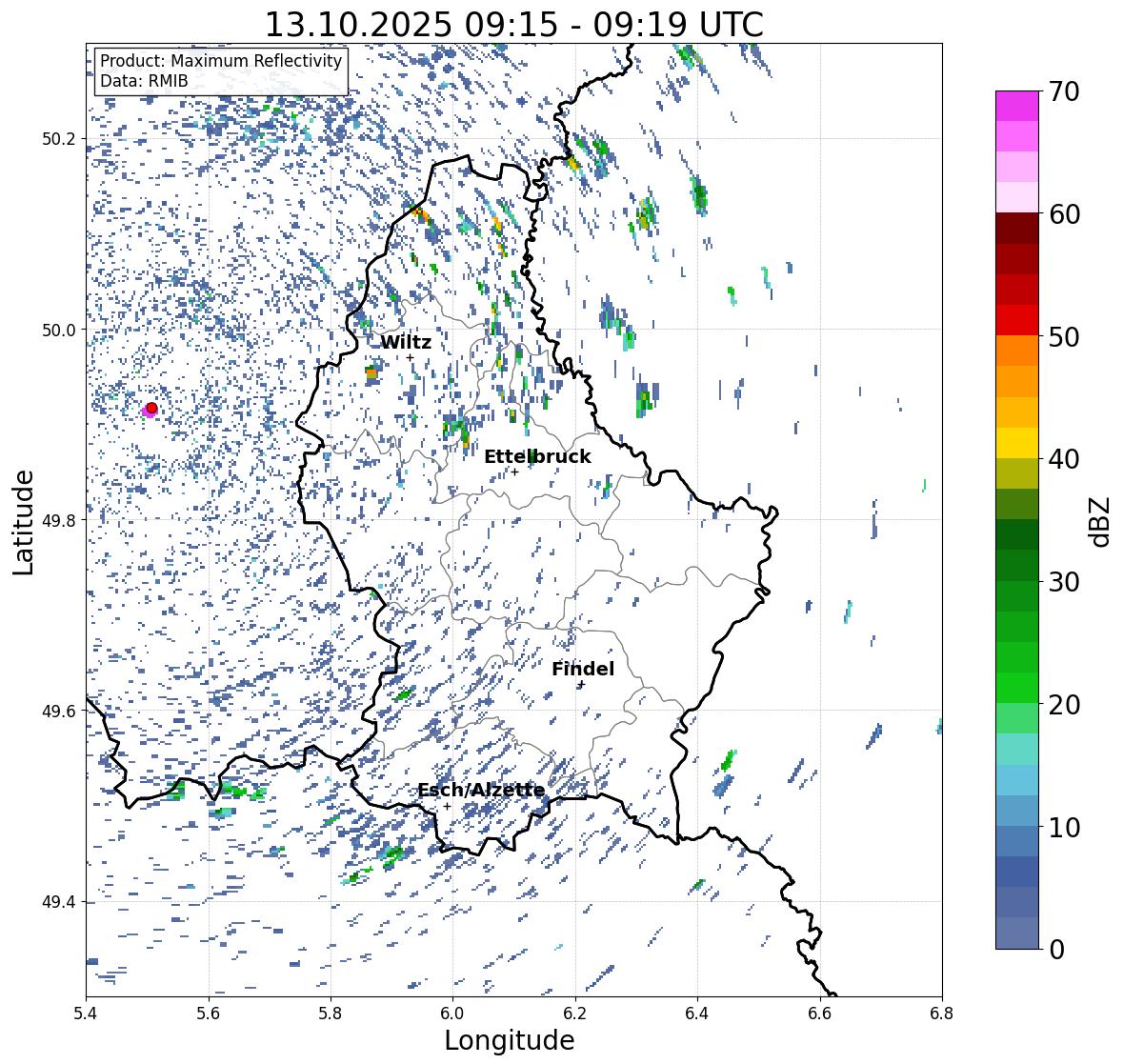Click the colorbar tick label 10
The height and width of the screenshot is (1064, 1123).
click(x=1064, y=827)
